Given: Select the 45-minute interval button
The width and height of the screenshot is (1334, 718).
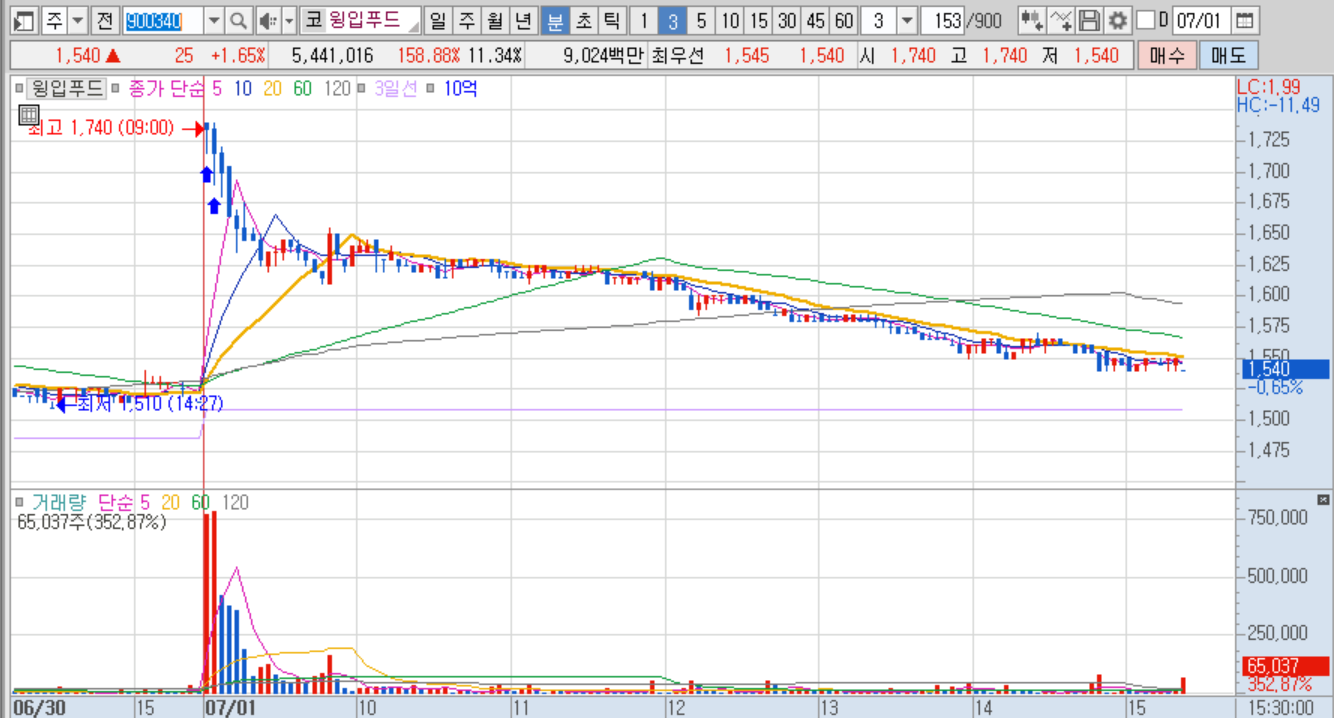Looking at the screenshot, I should pos(817,20).
